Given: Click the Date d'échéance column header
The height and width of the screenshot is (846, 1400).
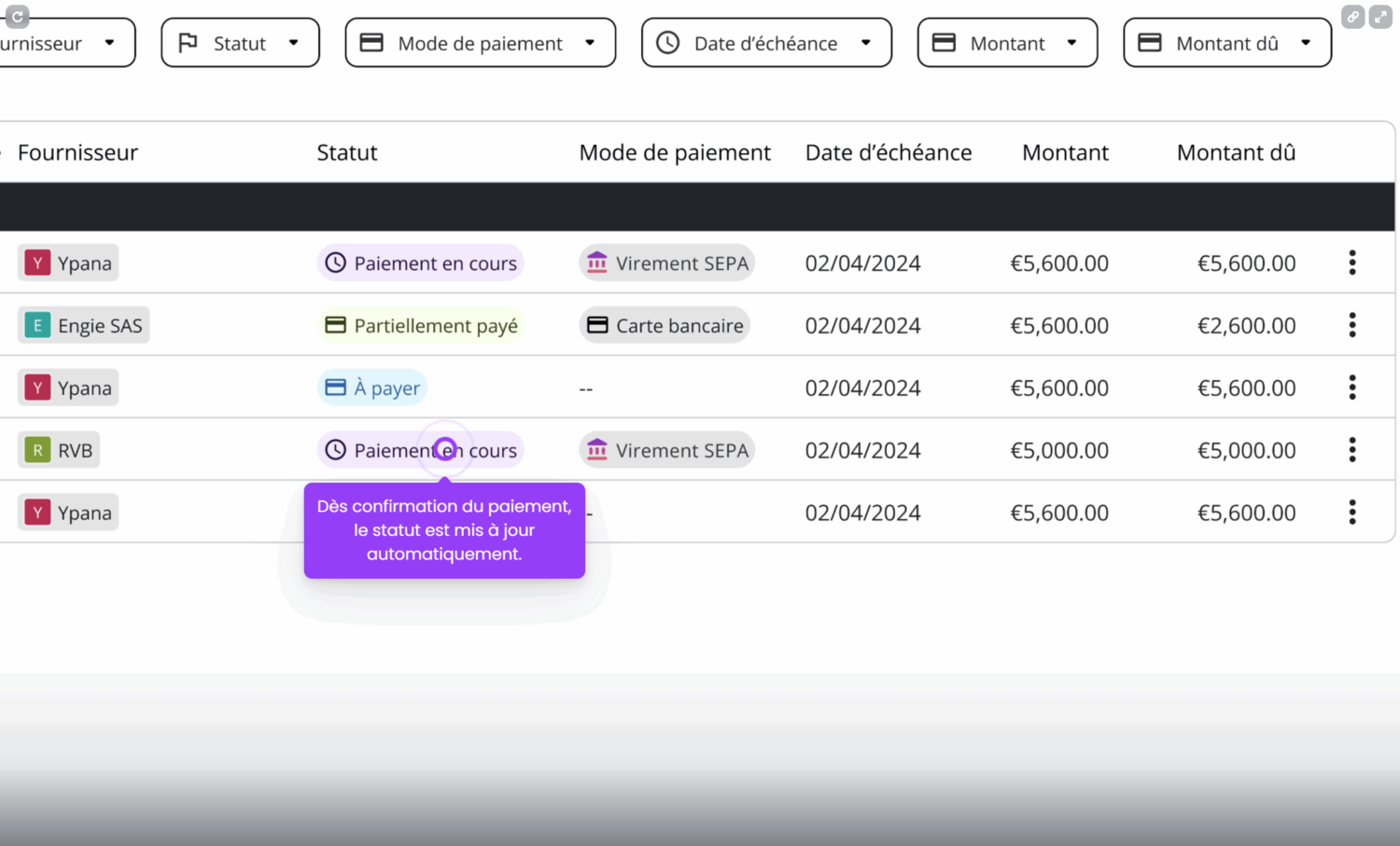Looking at the screenshot, I should 889,152.
